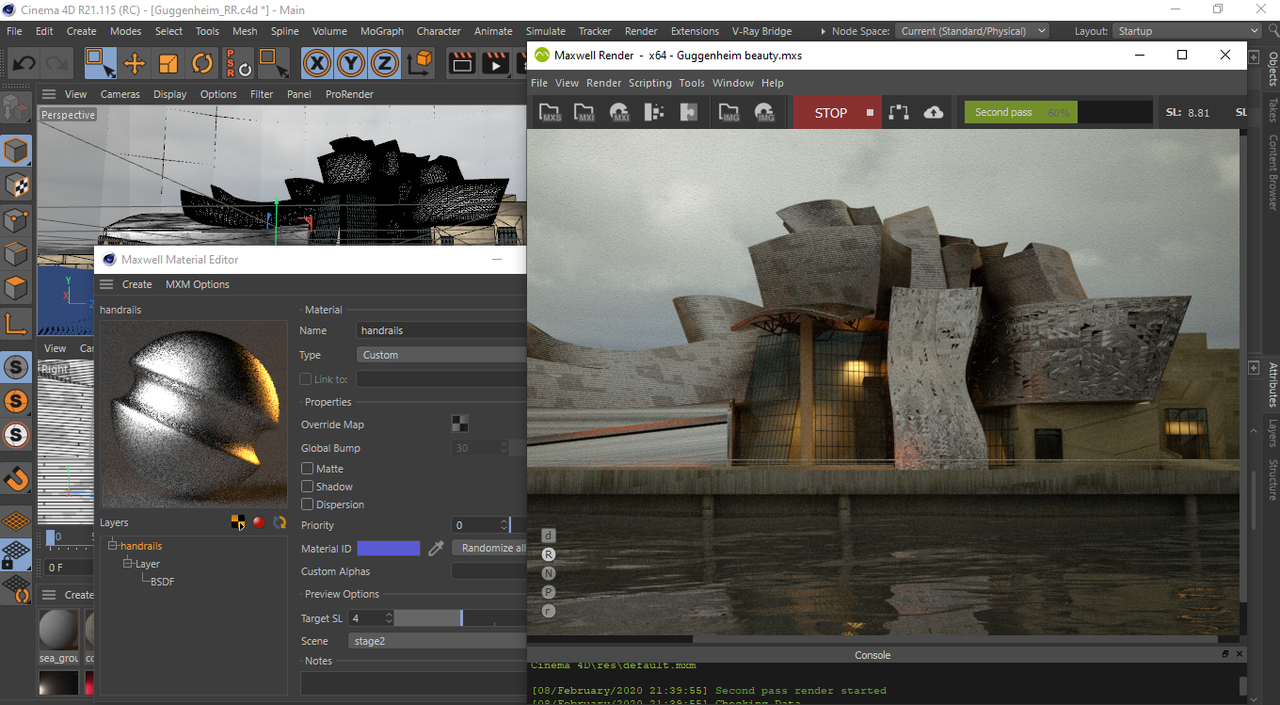1280x705 pixels.
Task: Open the material Type Custom dropdown
Action: [441, 355]
